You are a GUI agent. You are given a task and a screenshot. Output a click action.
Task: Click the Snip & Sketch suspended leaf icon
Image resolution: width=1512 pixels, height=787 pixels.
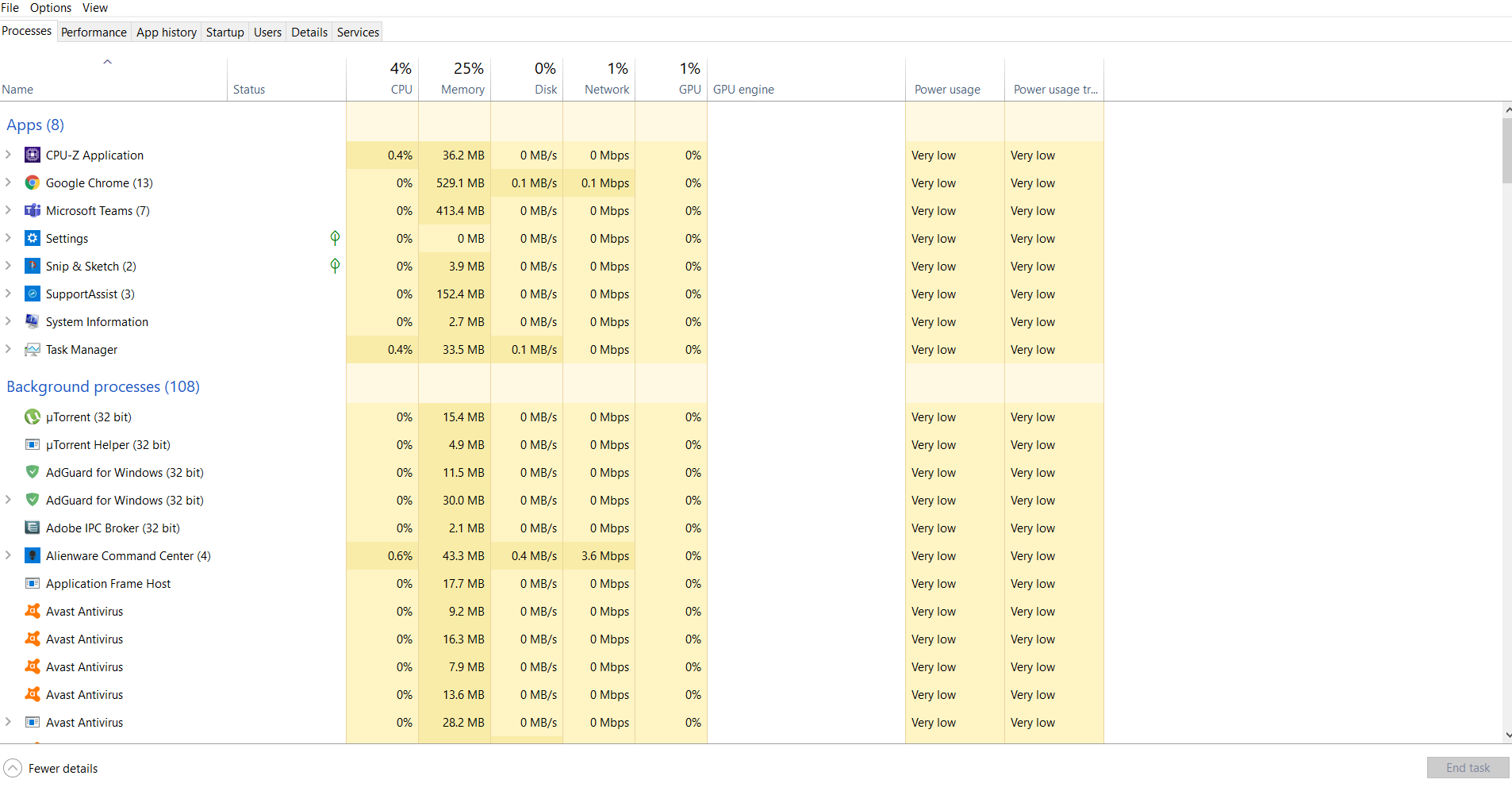pyautogui.click(x=335, y=266)
